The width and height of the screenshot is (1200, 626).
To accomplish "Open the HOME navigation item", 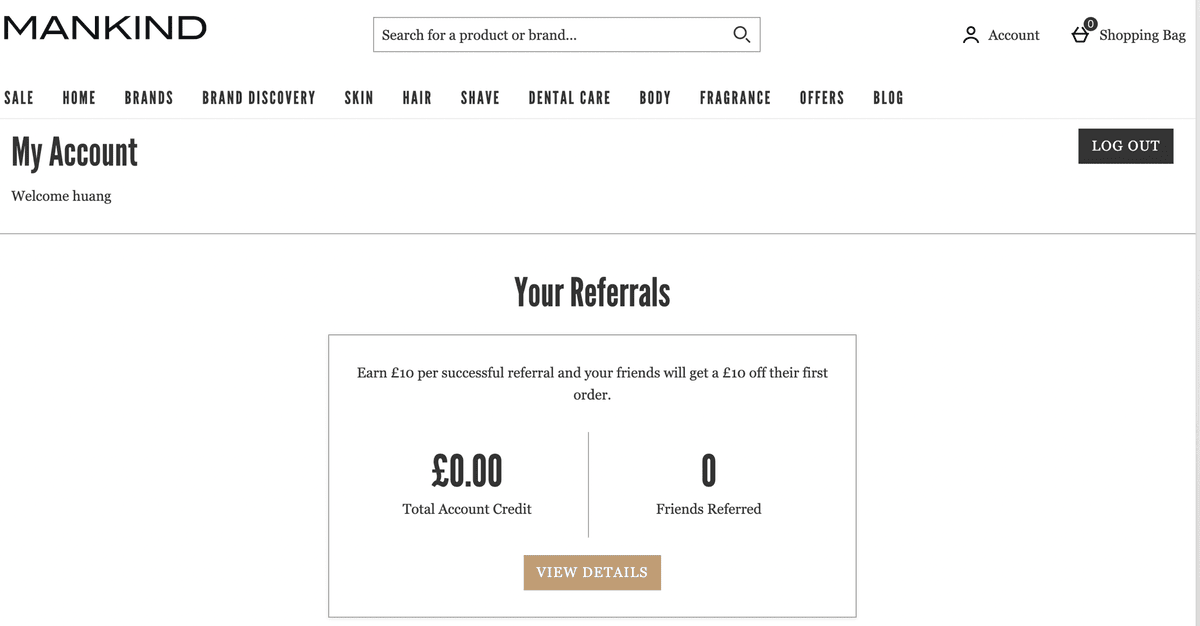I will click(79, 98).
